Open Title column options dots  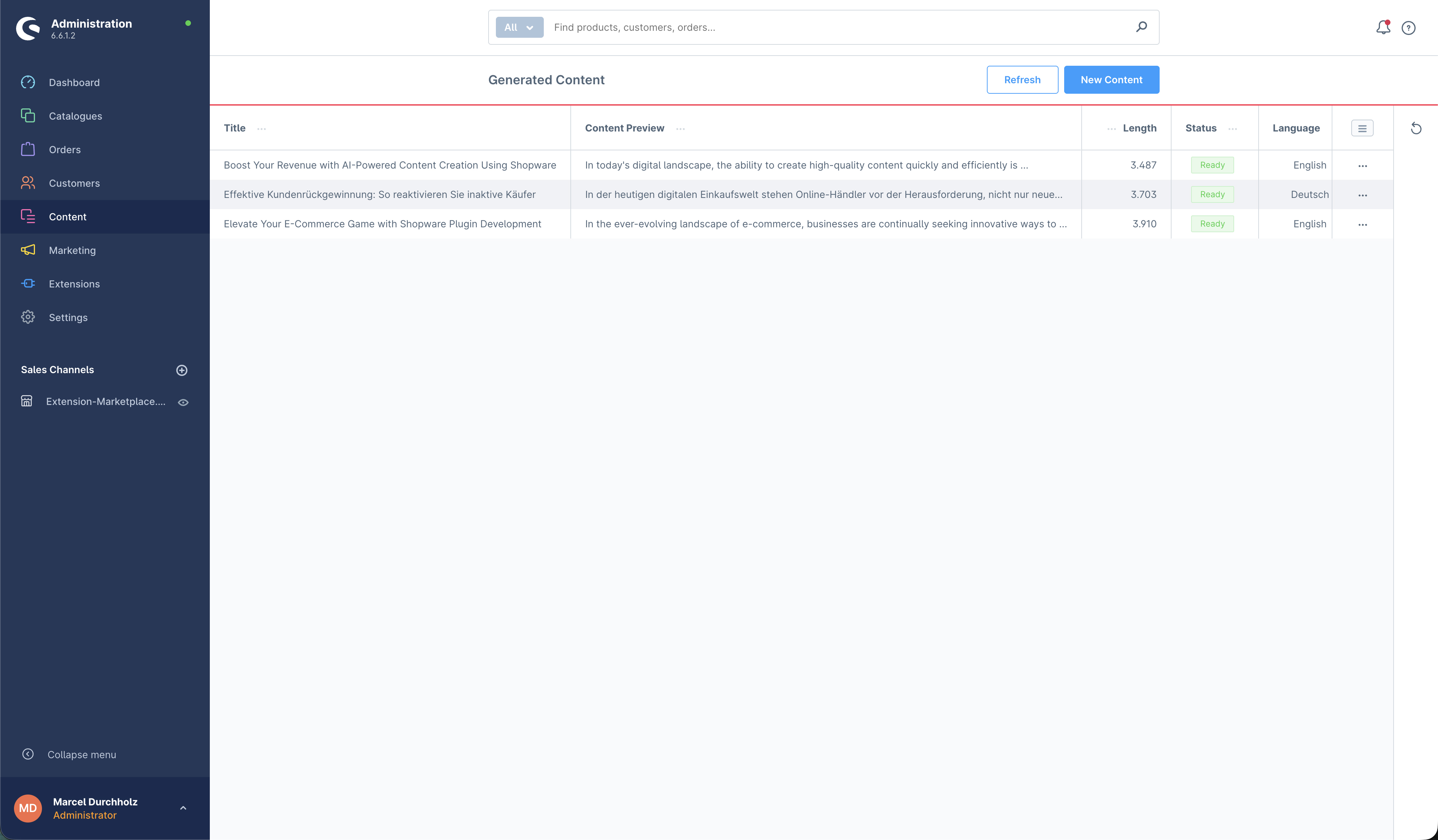coord(261,129)
